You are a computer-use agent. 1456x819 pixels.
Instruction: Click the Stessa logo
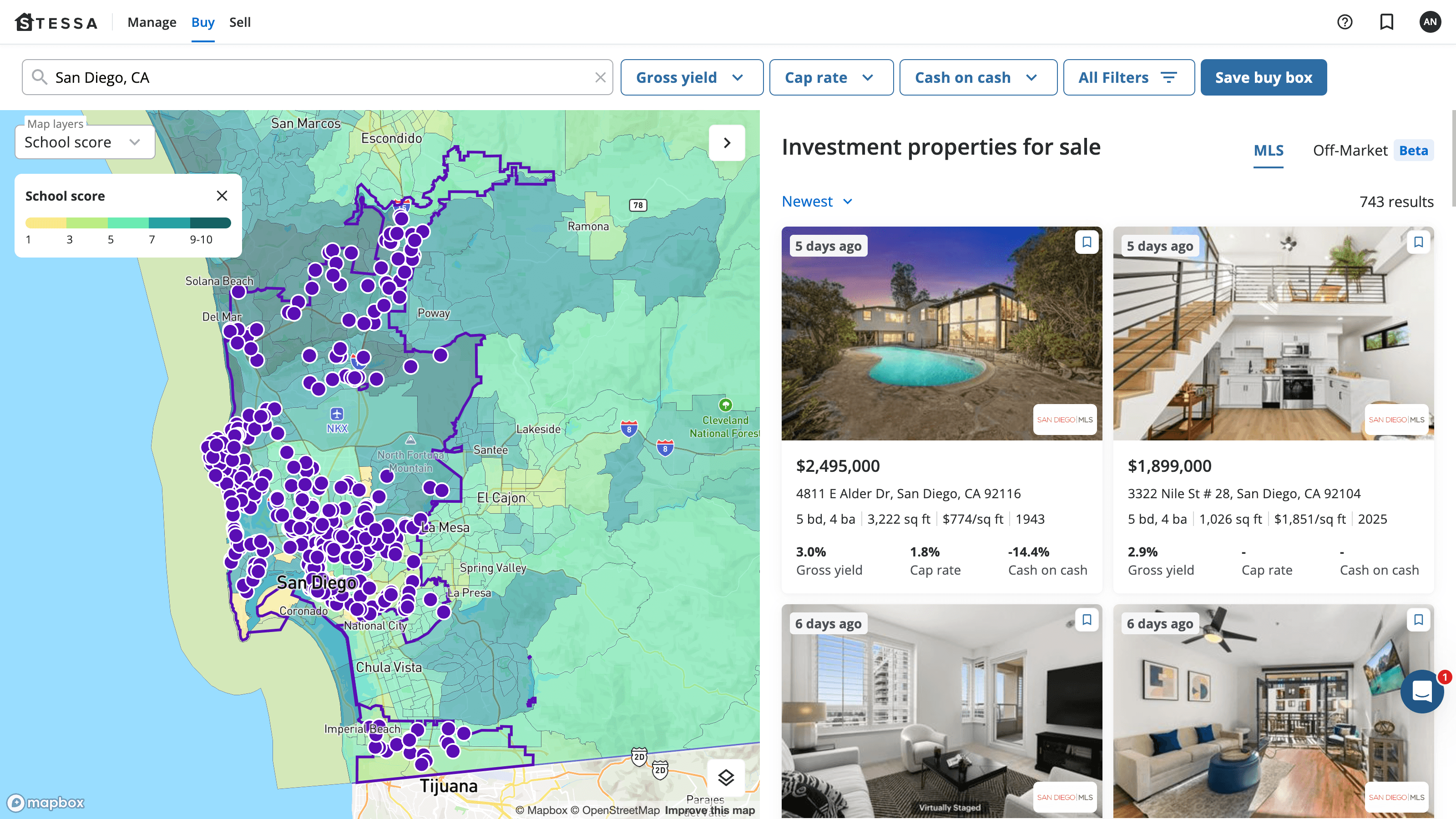point(56,23)
